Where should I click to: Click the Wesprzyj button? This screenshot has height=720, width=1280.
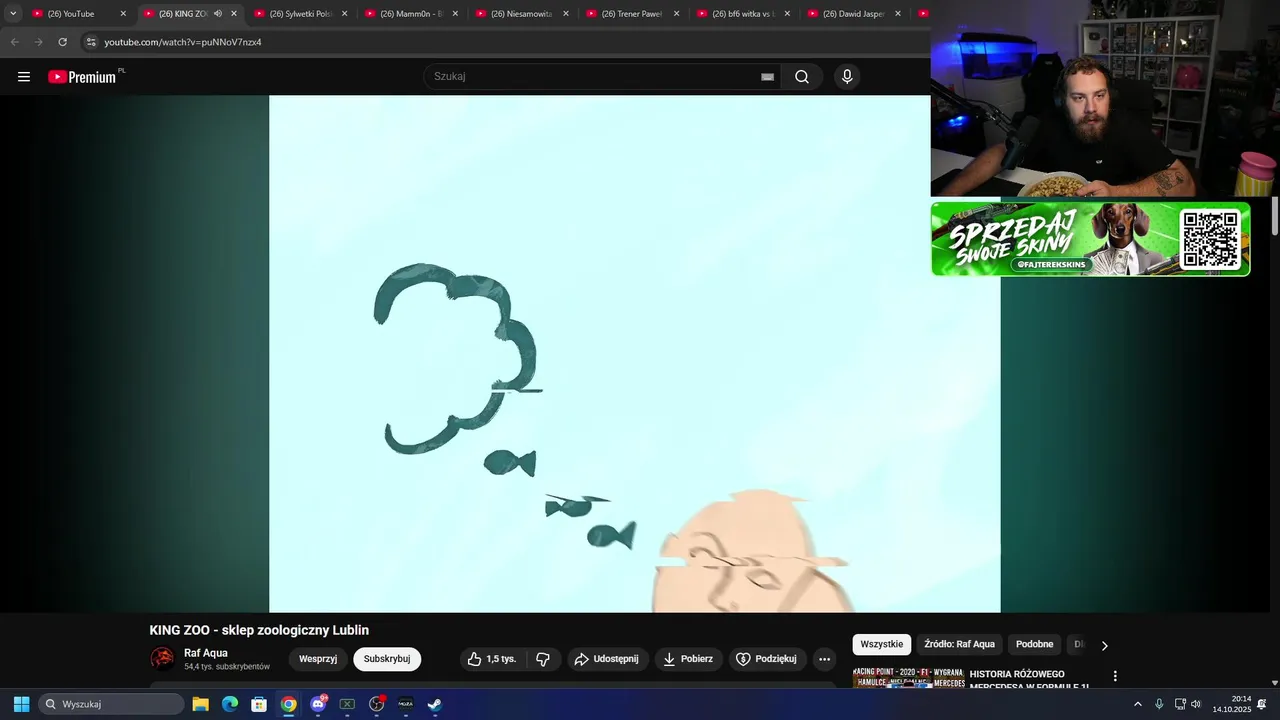pos(318,659)
